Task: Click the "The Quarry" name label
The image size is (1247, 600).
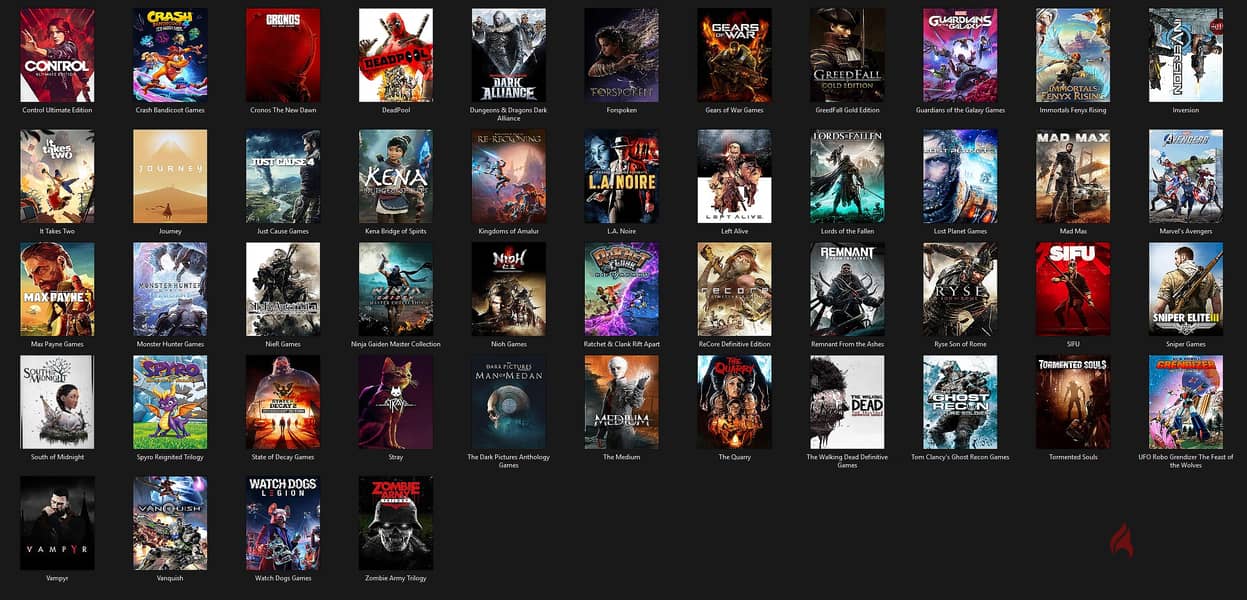Action: pyautogui.click(x=734, y=457)
